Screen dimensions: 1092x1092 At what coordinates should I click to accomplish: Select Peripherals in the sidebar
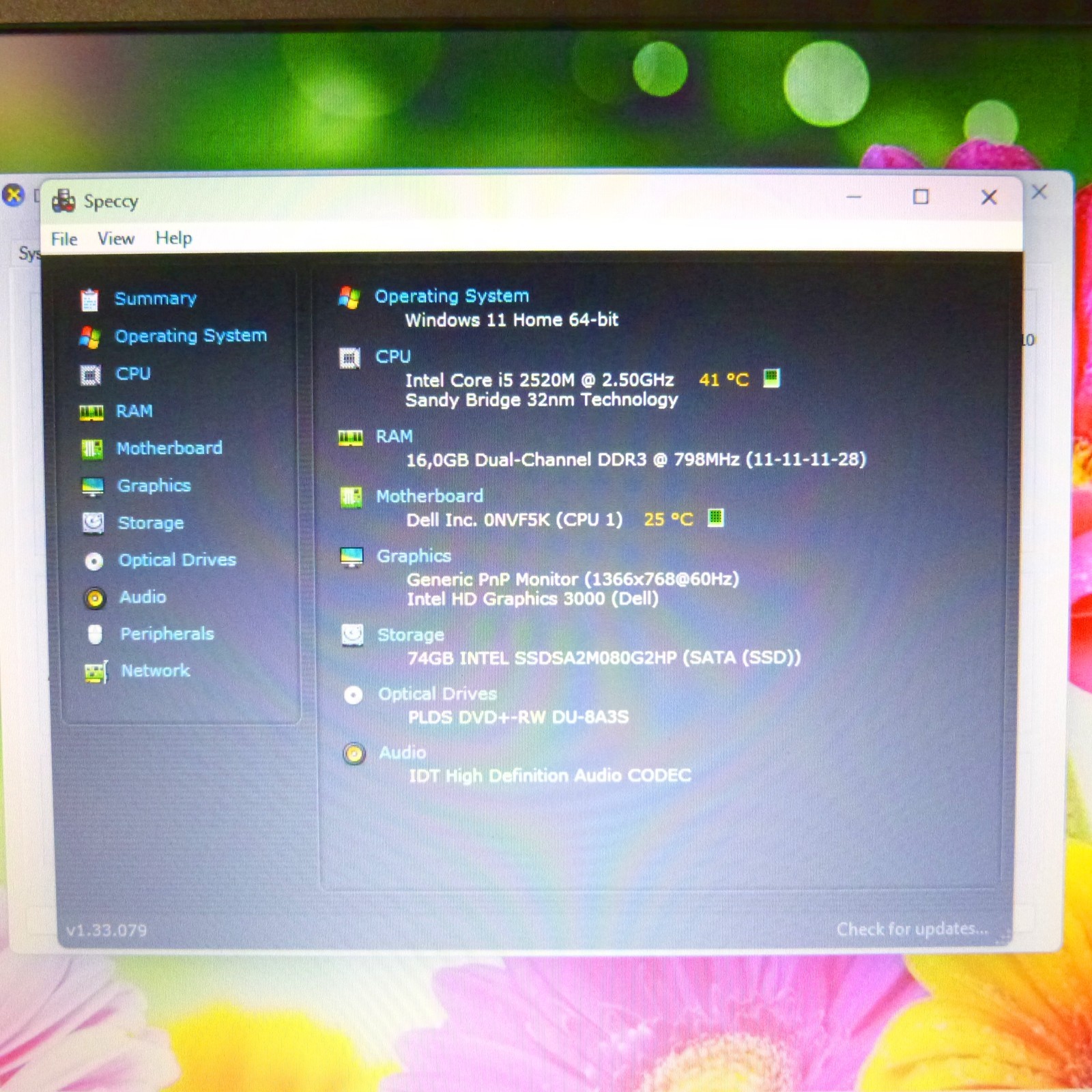(x=167, y=634)
